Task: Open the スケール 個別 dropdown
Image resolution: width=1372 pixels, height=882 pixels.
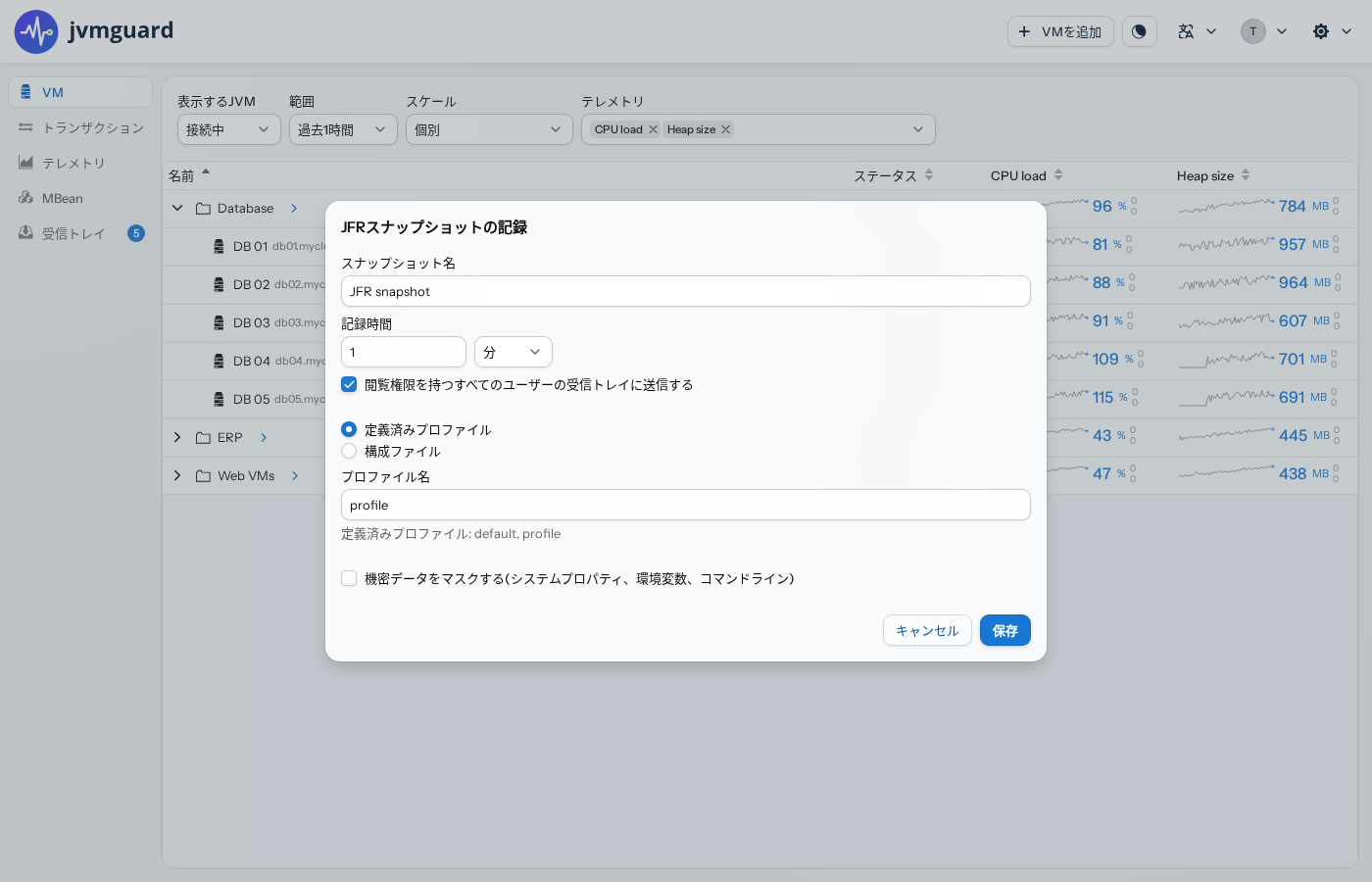Action: (x=489, y=129)
